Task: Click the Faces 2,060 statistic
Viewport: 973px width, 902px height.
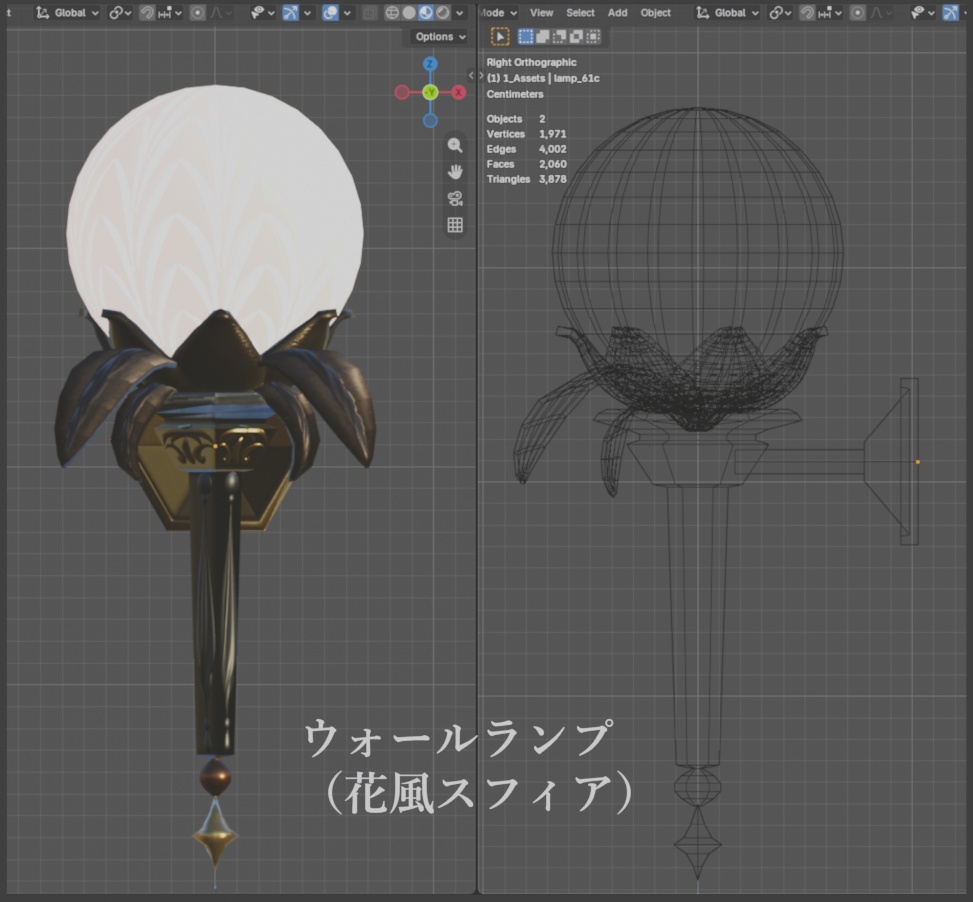Action: click(526, 164)
